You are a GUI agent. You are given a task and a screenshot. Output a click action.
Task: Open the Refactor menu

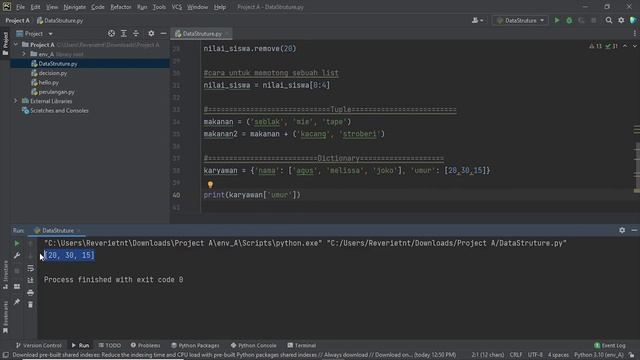[121, 7]
